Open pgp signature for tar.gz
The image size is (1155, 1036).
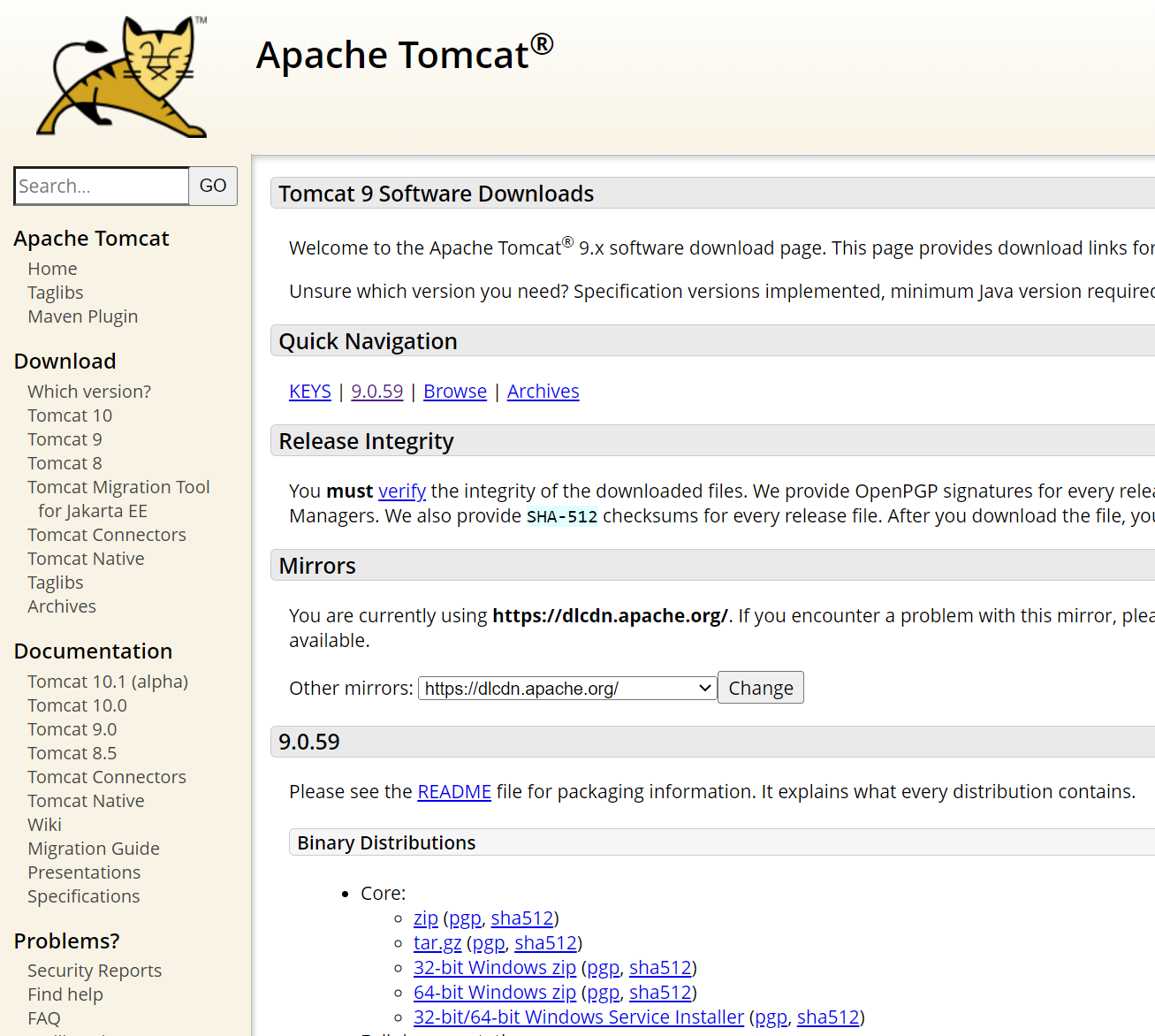pyautogui.click(x=489, y=943)
